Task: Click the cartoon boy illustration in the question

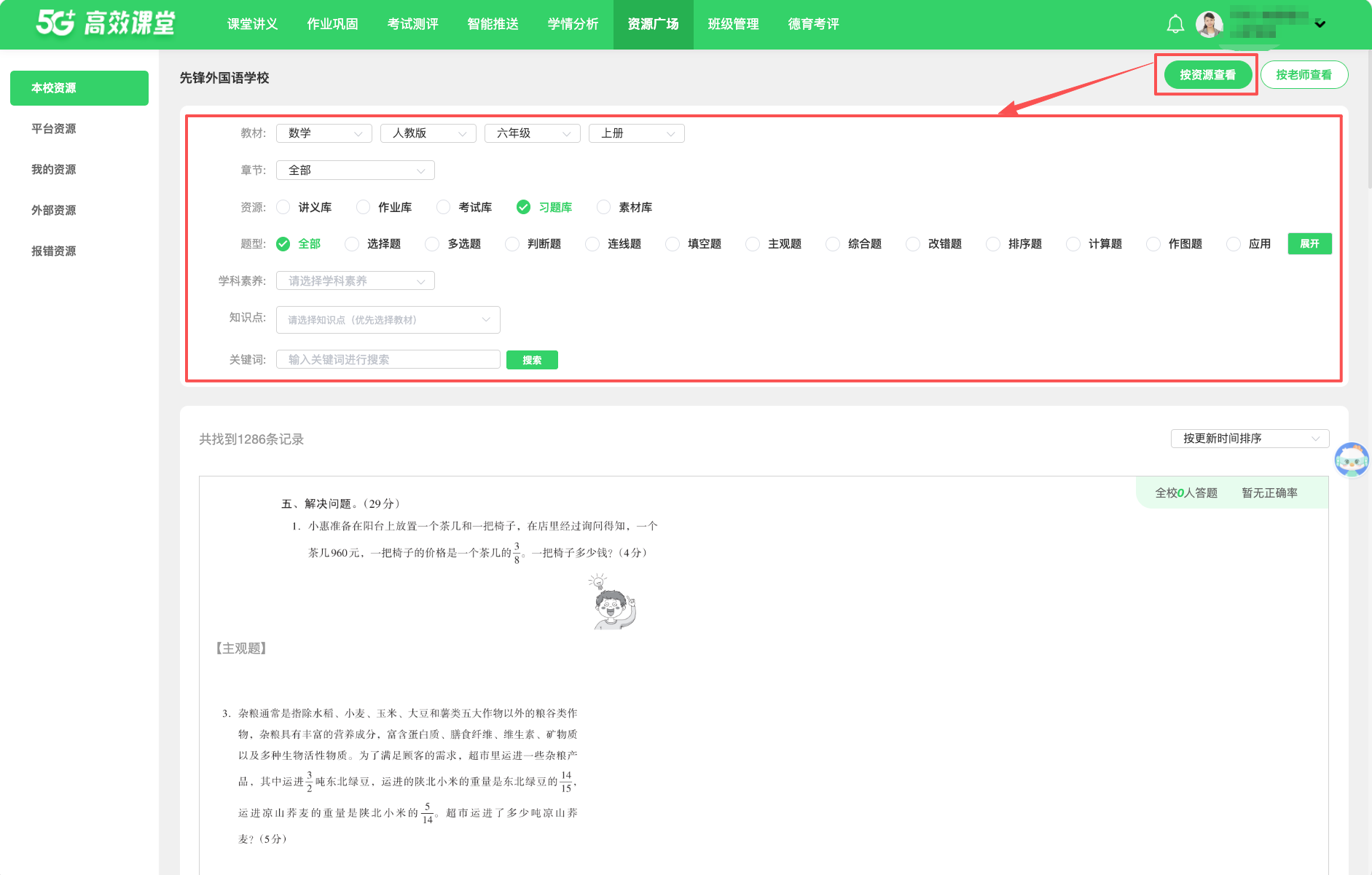Action: (x=612, y=602)
